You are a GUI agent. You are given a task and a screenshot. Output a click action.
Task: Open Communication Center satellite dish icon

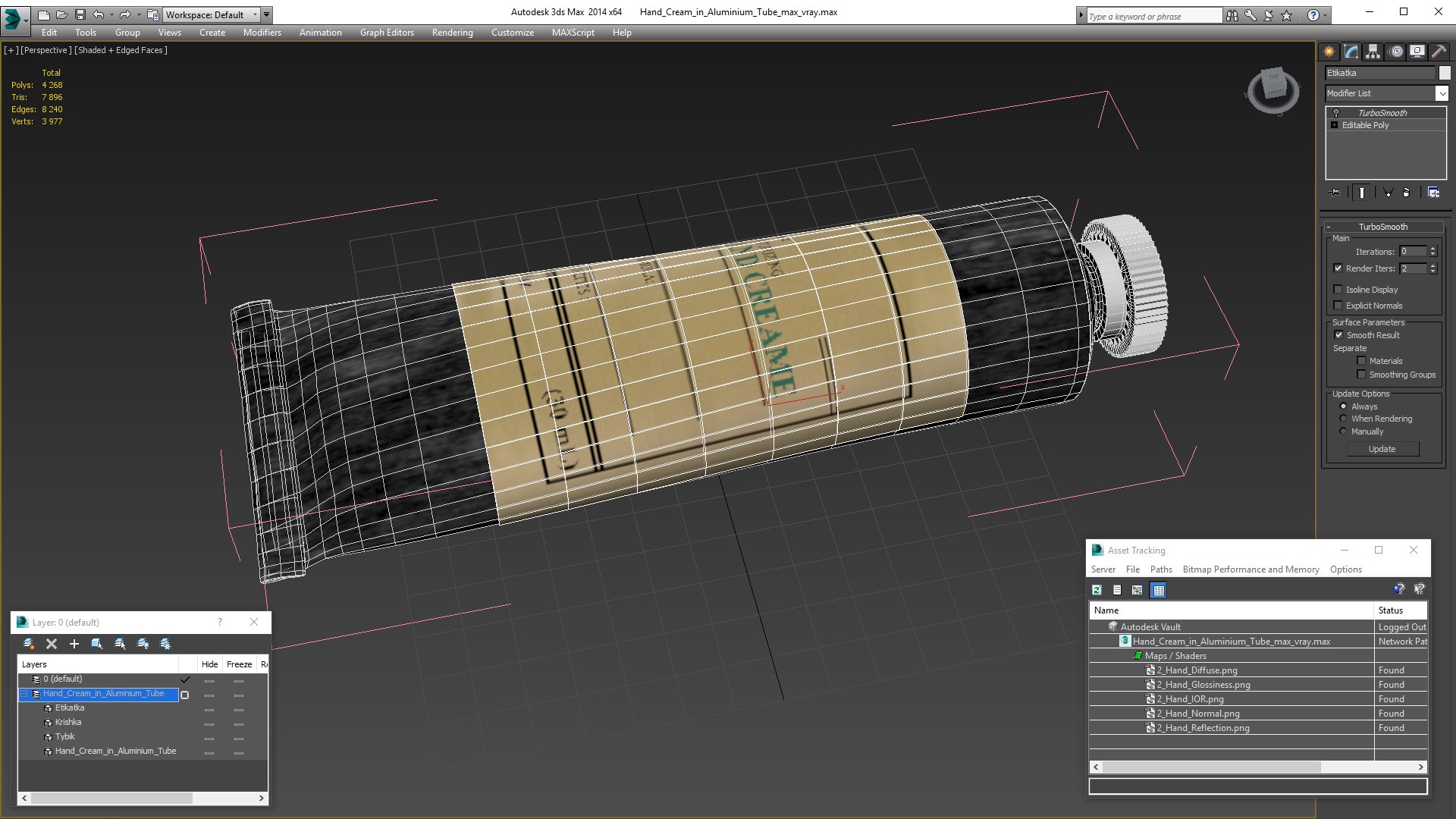tap(1268, 15)
